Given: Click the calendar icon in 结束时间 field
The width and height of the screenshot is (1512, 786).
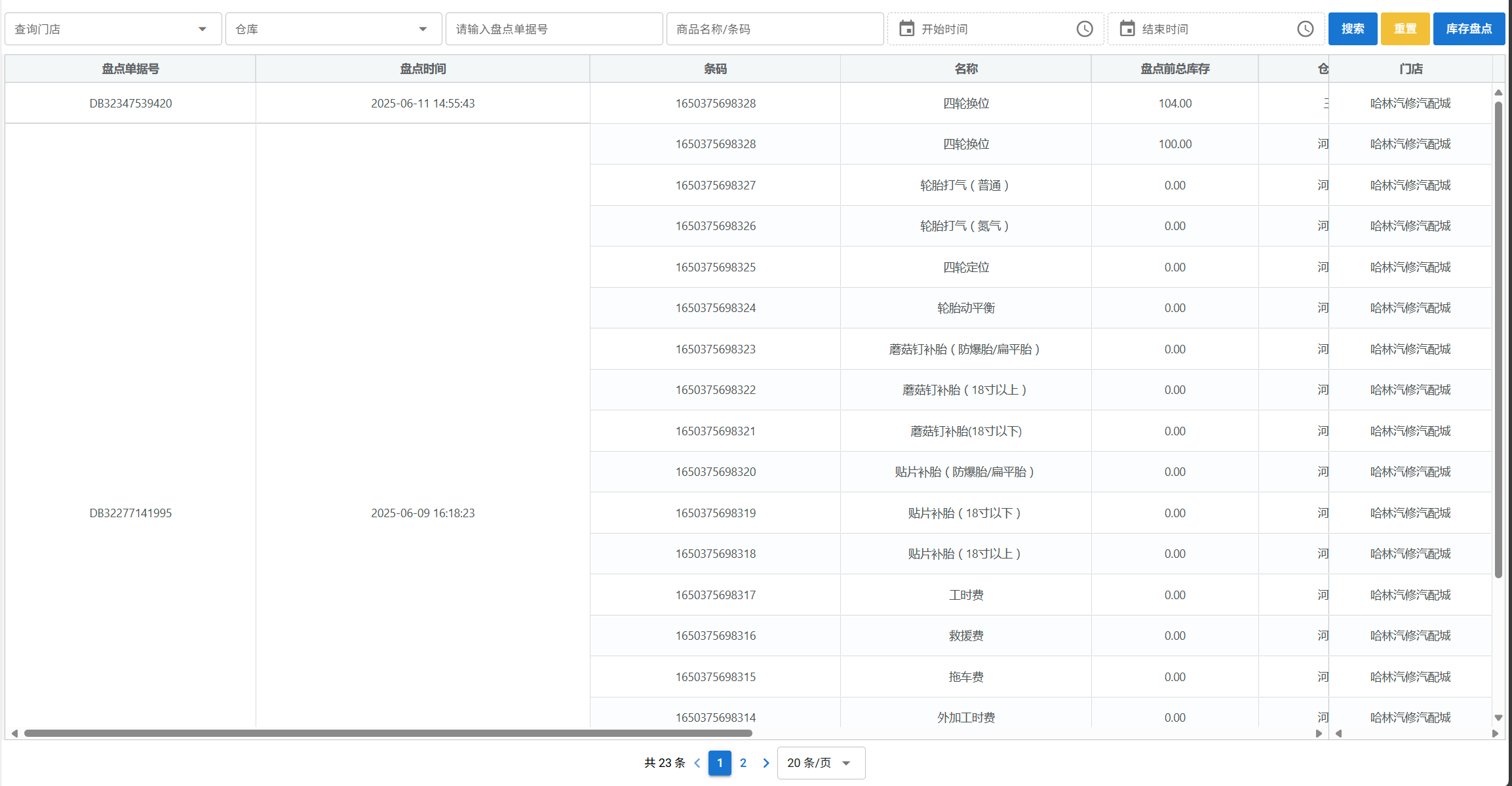Looking at the screenshot, I should (1127, 29).
